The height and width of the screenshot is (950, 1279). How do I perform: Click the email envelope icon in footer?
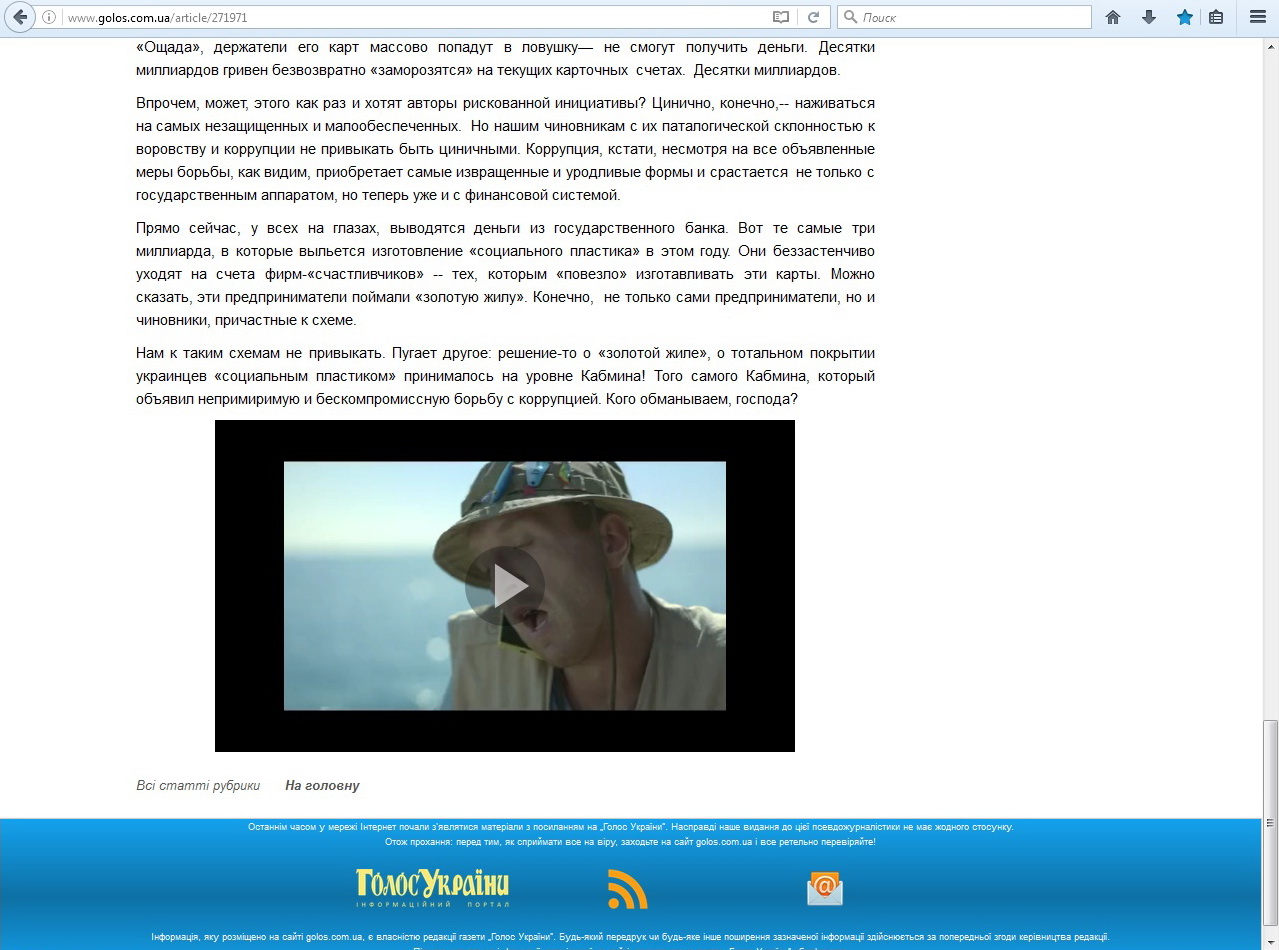[825, 888]
